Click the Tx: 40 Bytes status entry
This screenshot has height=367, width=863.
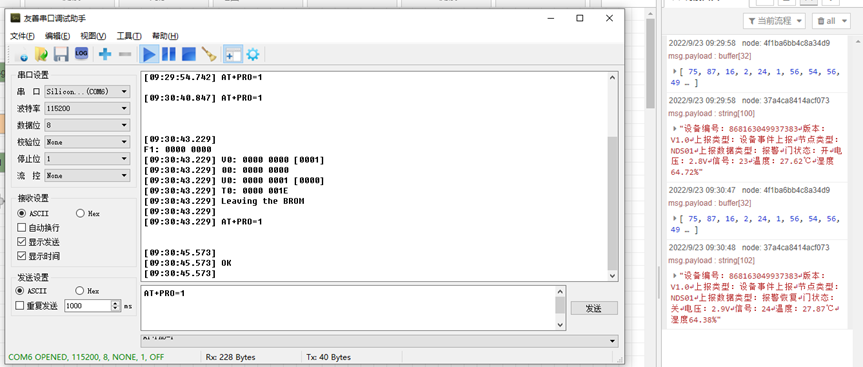coord(328,357)
